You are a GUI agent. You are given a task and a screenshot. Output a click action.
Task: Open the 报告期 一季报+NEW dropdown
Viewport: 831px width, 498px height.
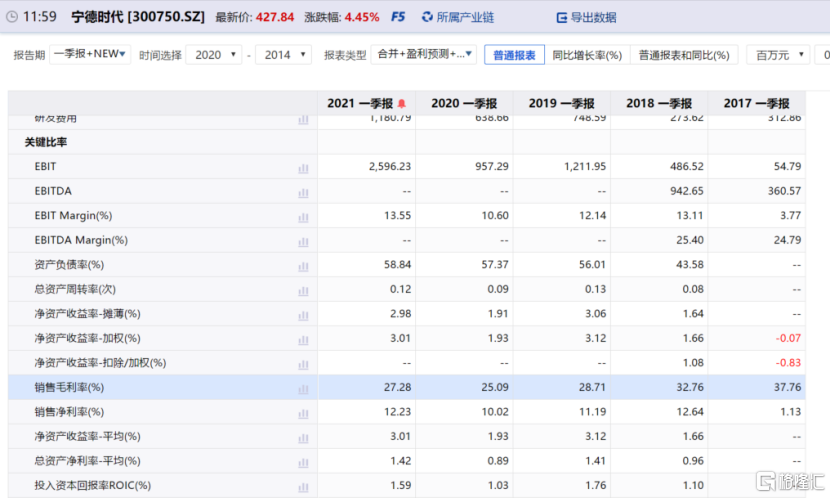tap(90, 54)
